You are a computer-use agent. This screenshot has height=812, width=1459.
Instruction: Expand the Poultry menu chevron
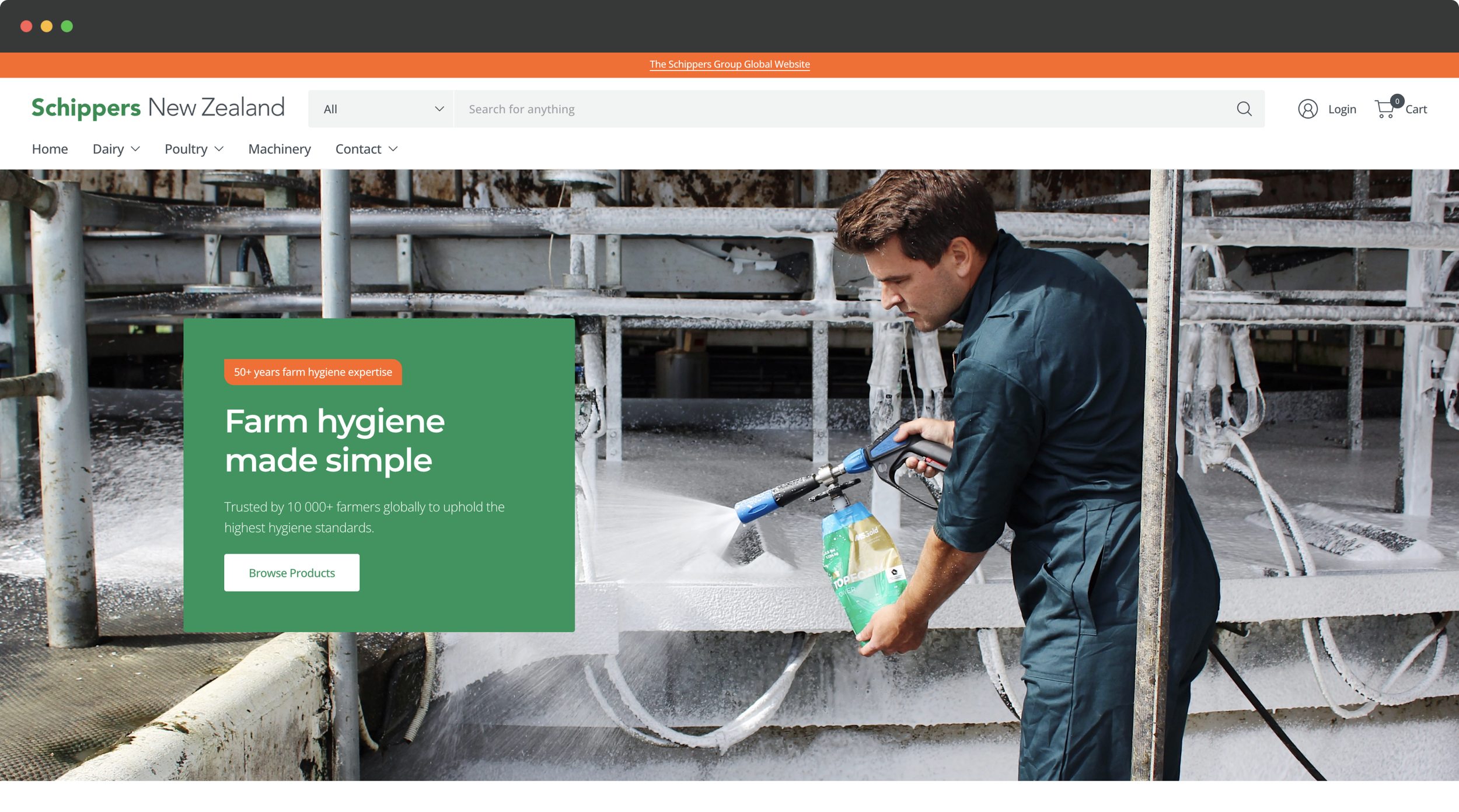(219, 149)
